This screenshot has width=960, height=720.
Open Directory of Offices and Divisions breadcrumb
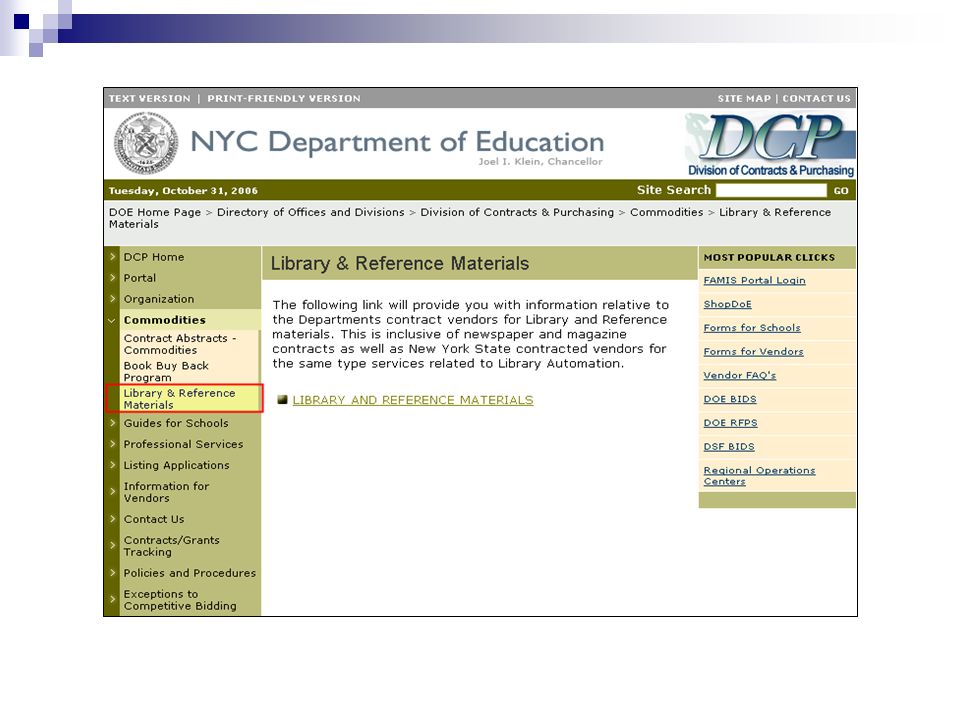(310, 212)
